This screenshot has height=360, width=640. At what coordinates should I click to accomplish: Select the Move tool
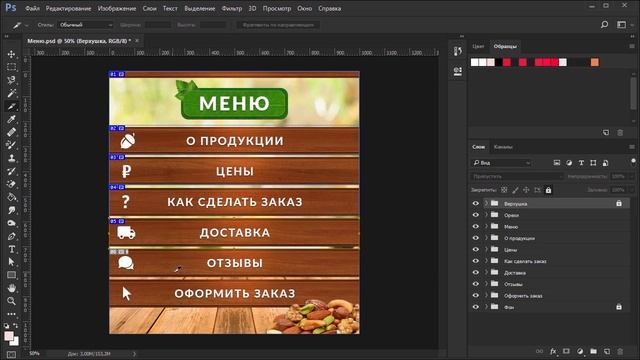11,54
